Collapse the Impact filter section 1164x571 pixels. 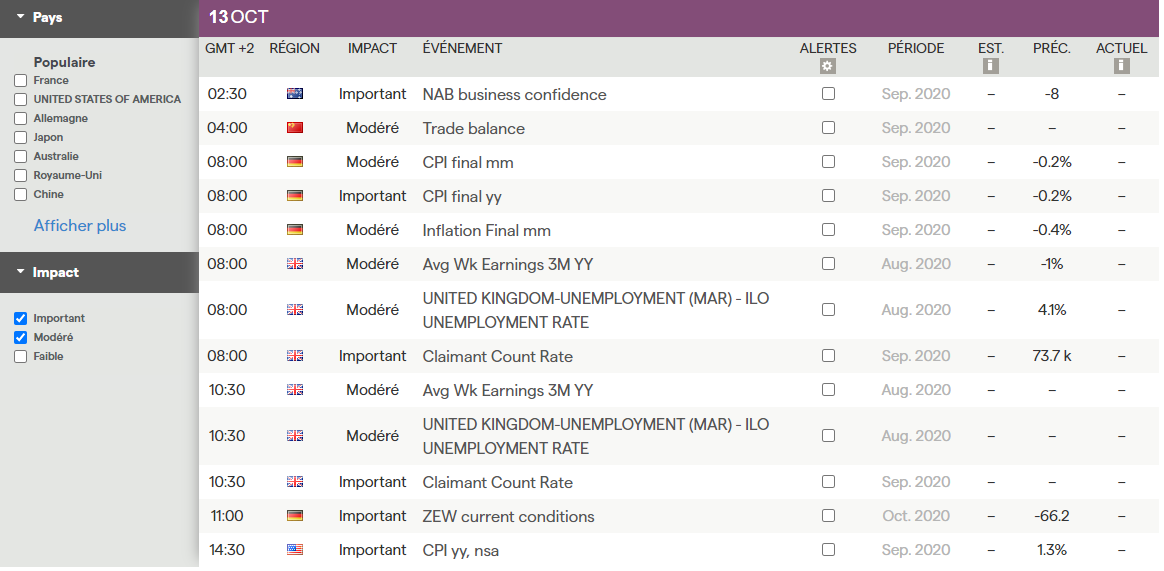tap(21, 272)
